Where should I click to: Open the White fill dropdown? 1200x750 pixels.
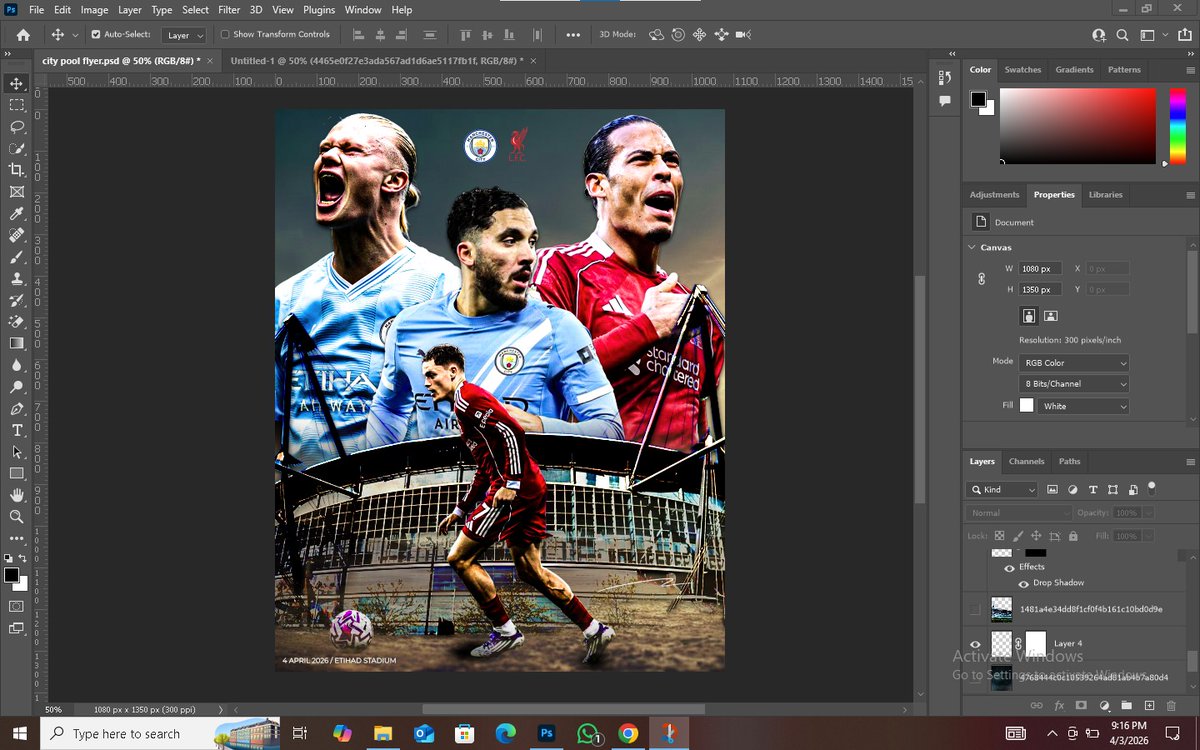click(x=1084, y=406)
